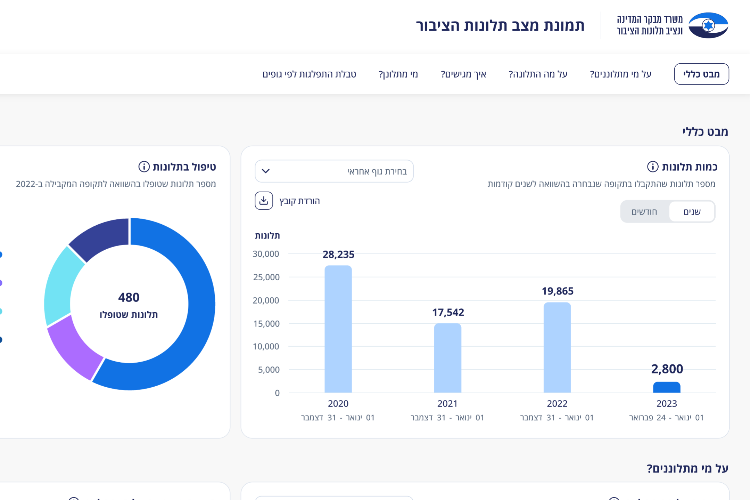
Task: Go to על מה התלונה? tab
Action: pyautogui.click(x=538, y=74)
